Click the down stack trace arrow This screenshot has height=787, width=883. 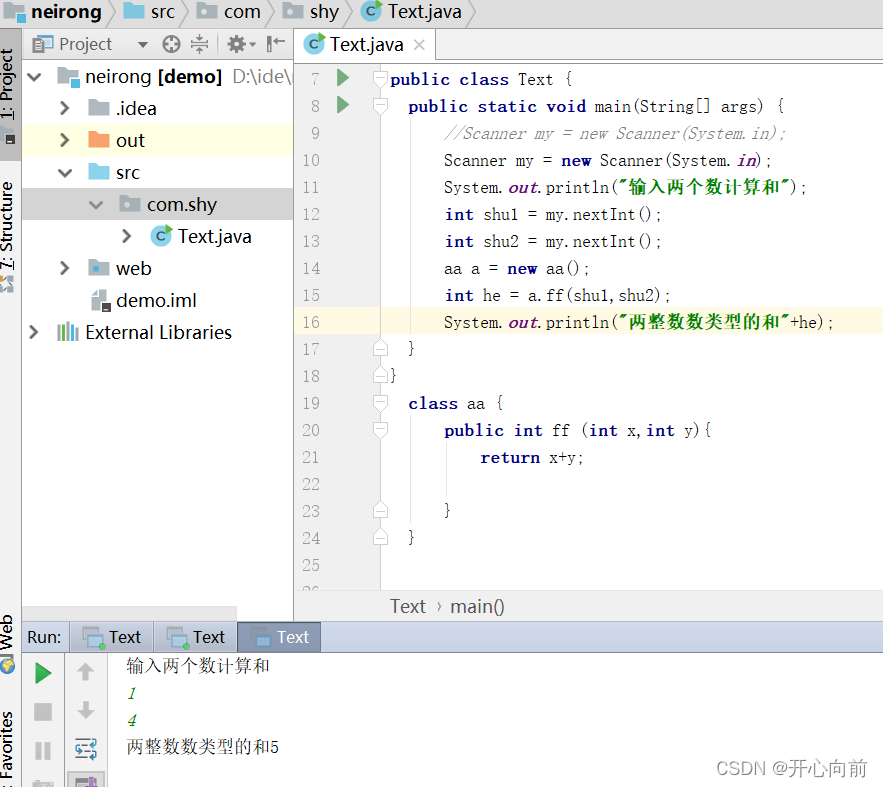point(86,710)
